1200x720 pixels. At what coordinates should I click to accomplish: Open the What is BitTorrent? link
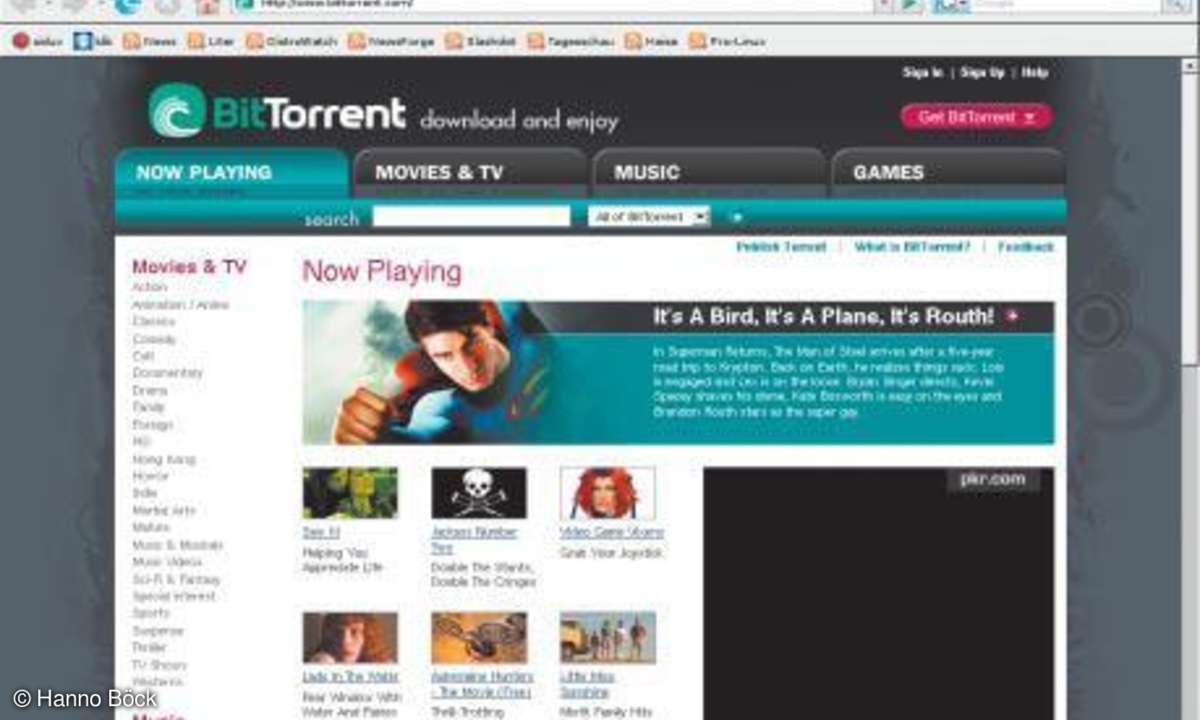pyautogui.click(x=912, y=246)
